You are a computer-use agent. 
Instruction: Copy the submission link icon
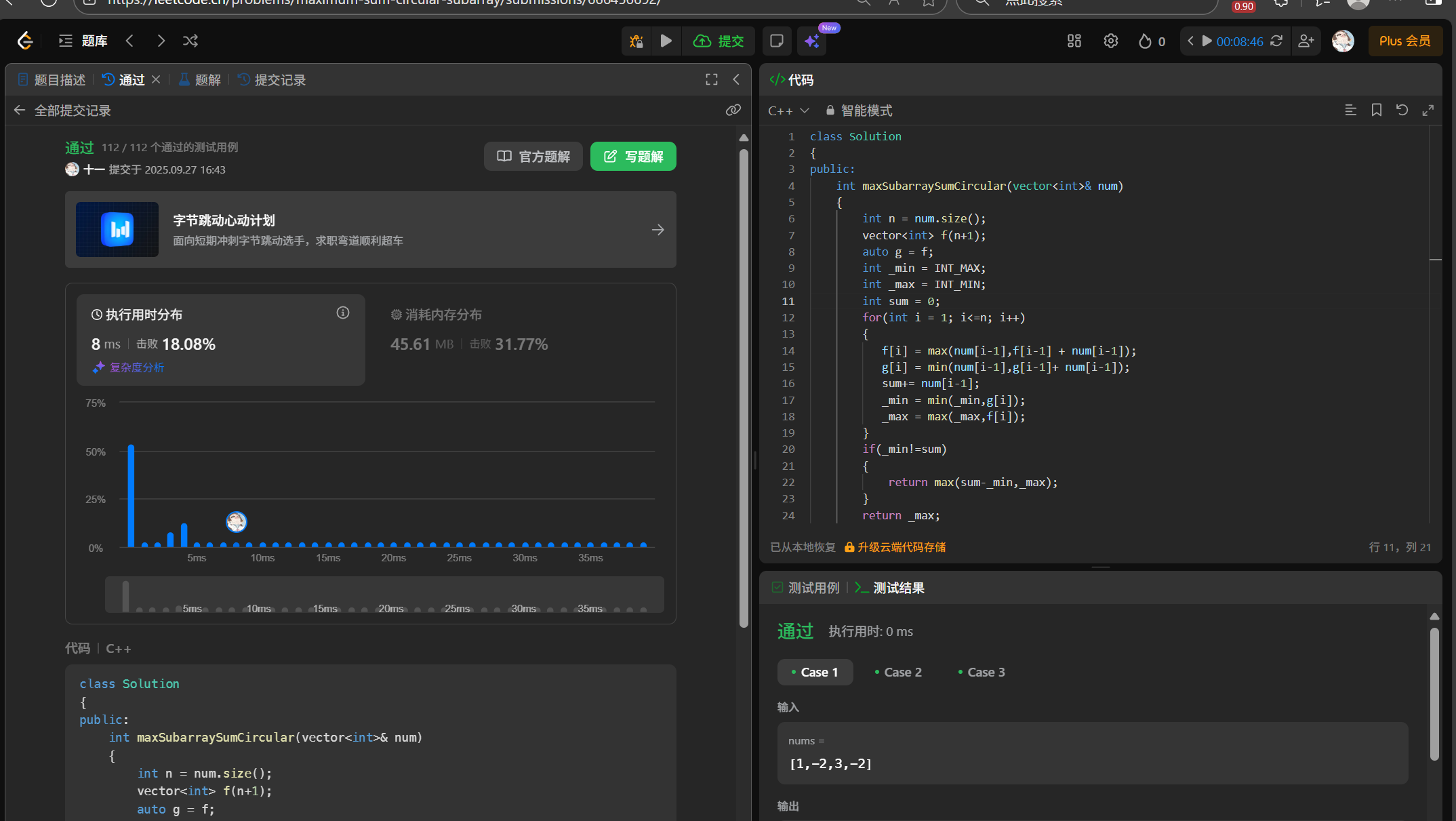[733, 110]
